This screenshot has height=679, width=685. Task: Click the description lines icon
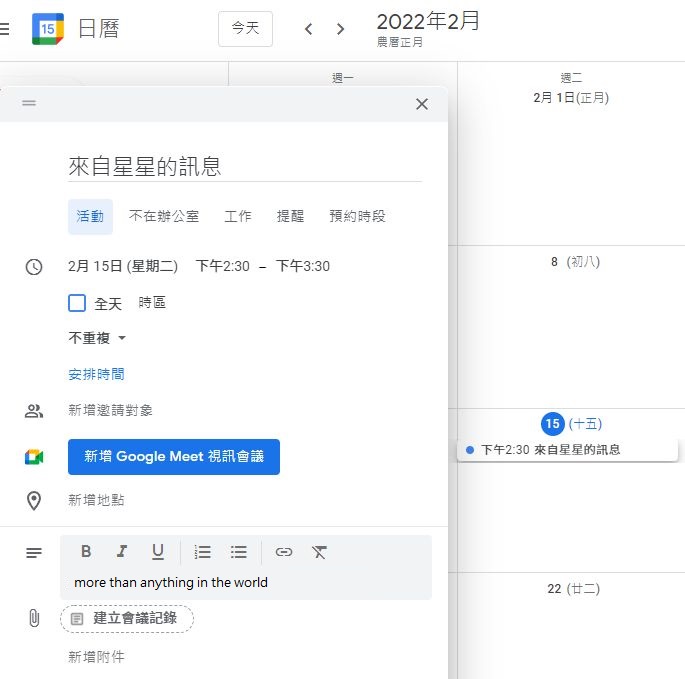(34, 553)
